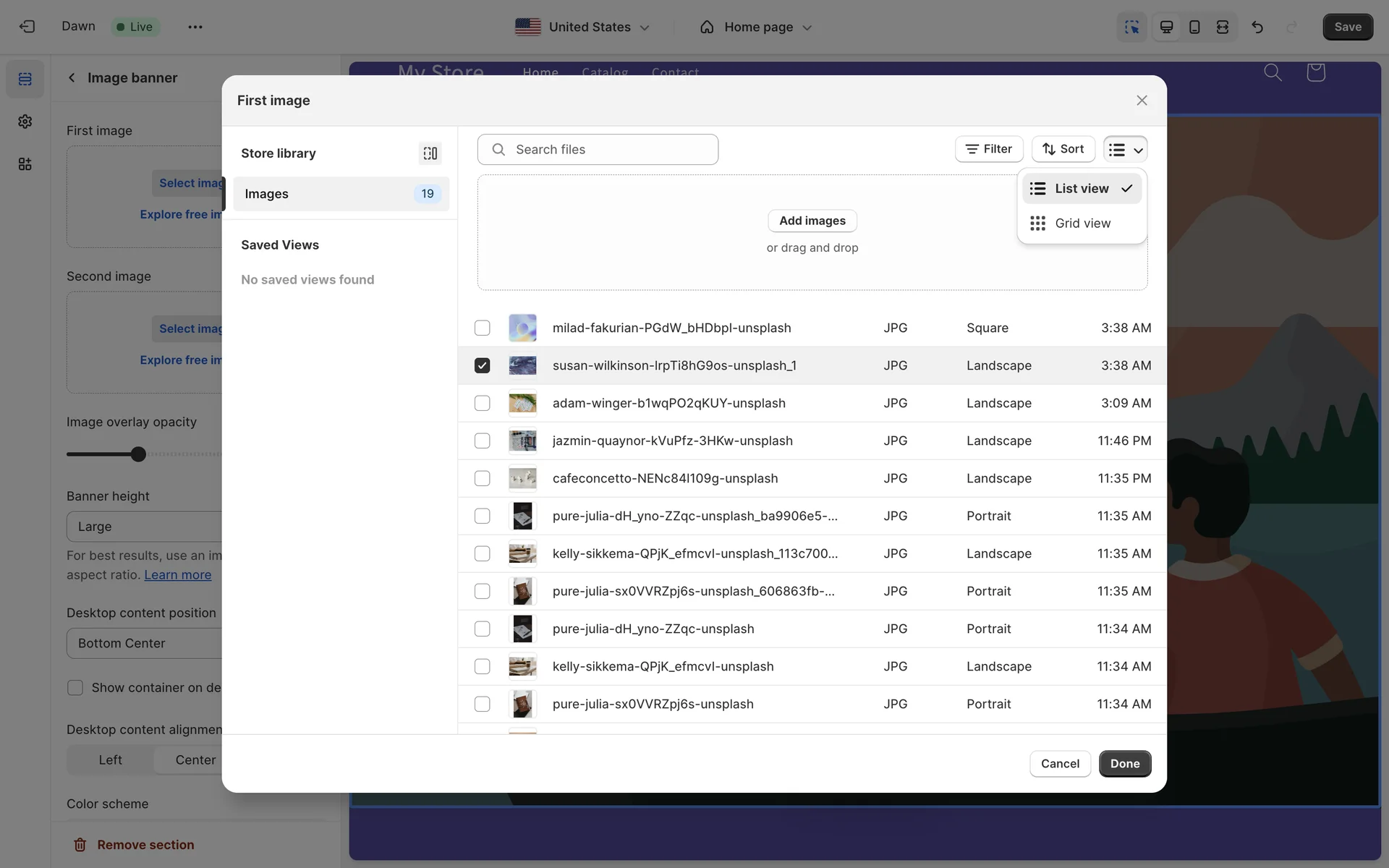1389x868 pixels.
Task: Collapse the Store library sidebar icon
Action: (x=430, y=153)
